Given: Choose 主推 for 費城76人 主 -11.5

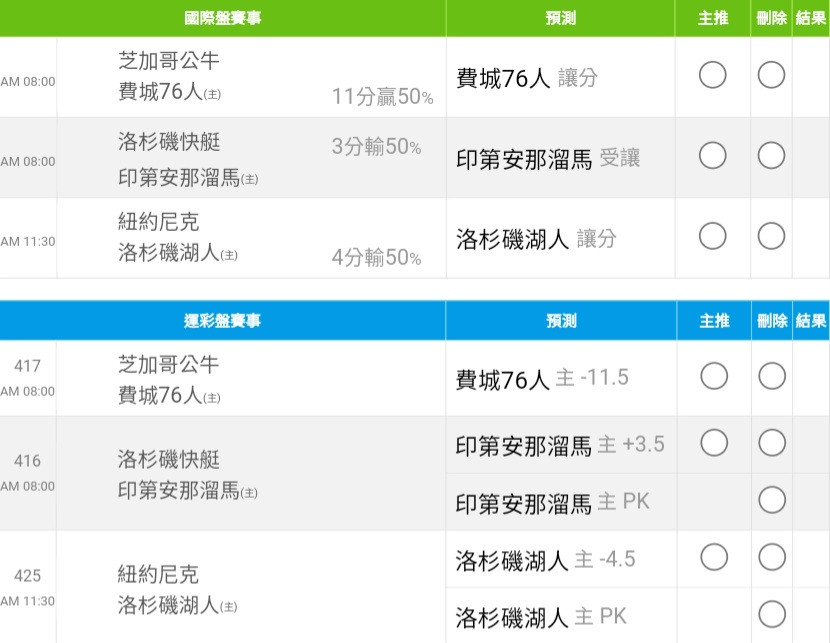Looking at the screenshot, I should coord(714,376).
